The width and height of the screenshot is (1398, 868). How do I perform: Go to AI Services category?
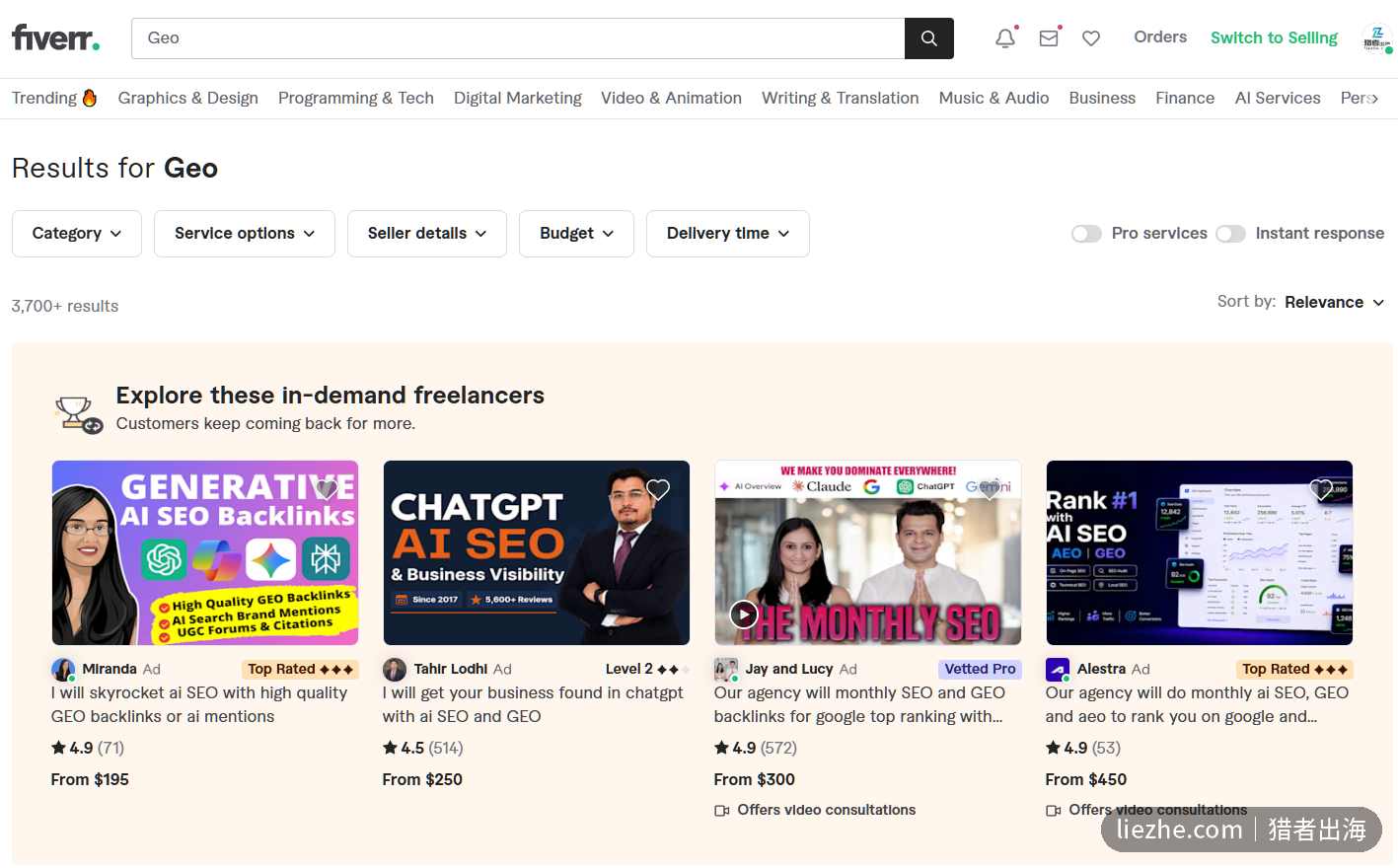coord(1278,98)
